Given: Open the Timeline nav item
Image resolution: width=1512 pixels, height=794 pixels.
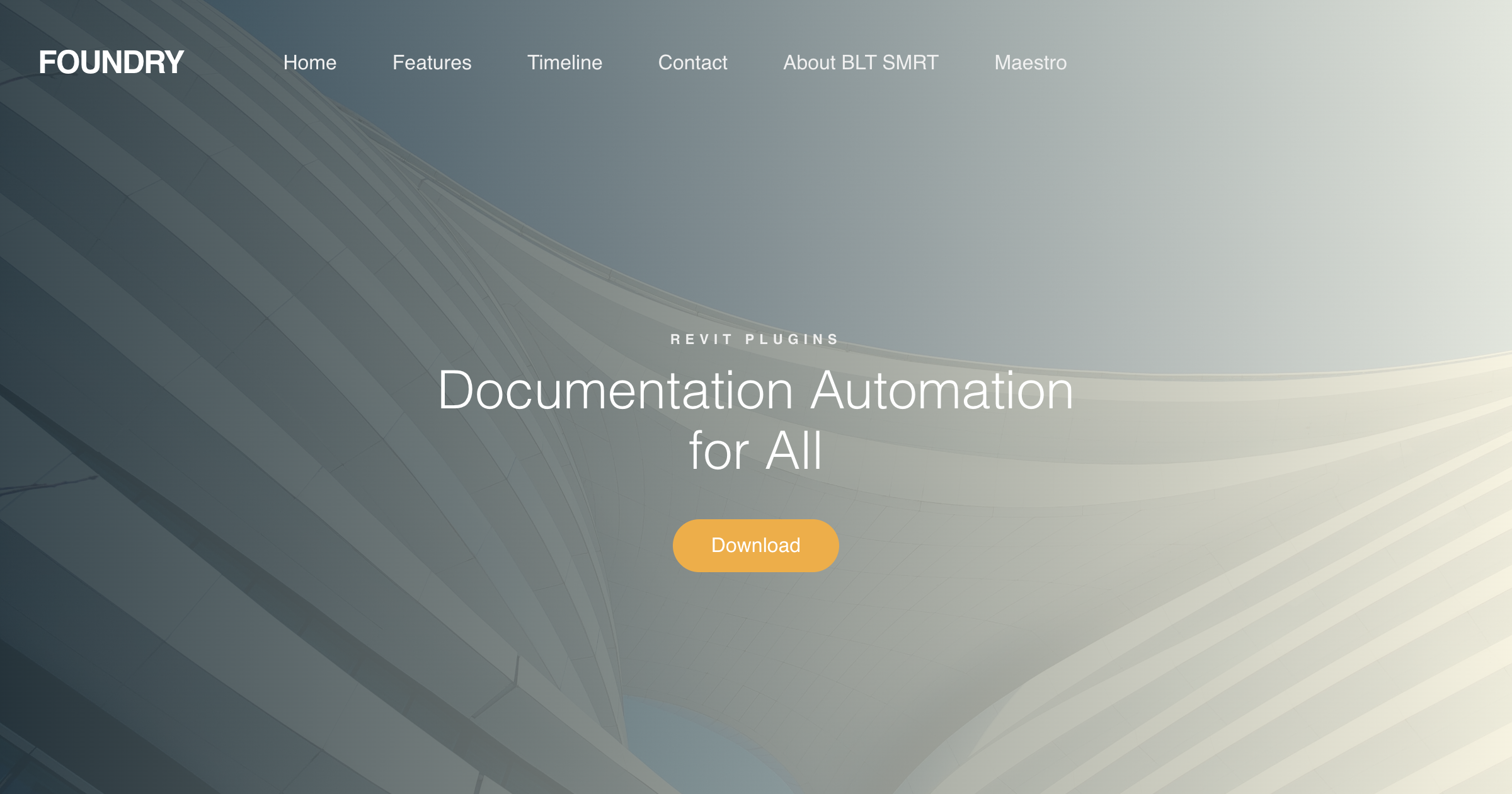Looking at the screenshot, I should click(564, 62).
